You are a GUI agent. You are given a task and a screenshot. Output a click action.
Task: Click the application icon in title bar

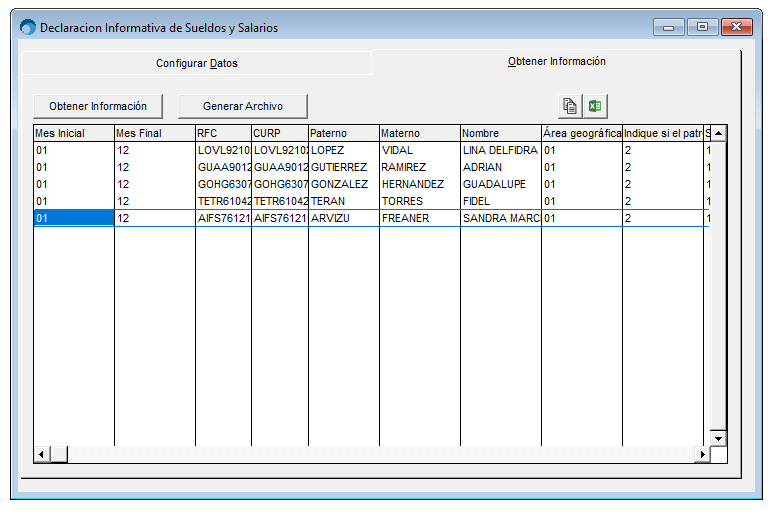click(27, 27)
